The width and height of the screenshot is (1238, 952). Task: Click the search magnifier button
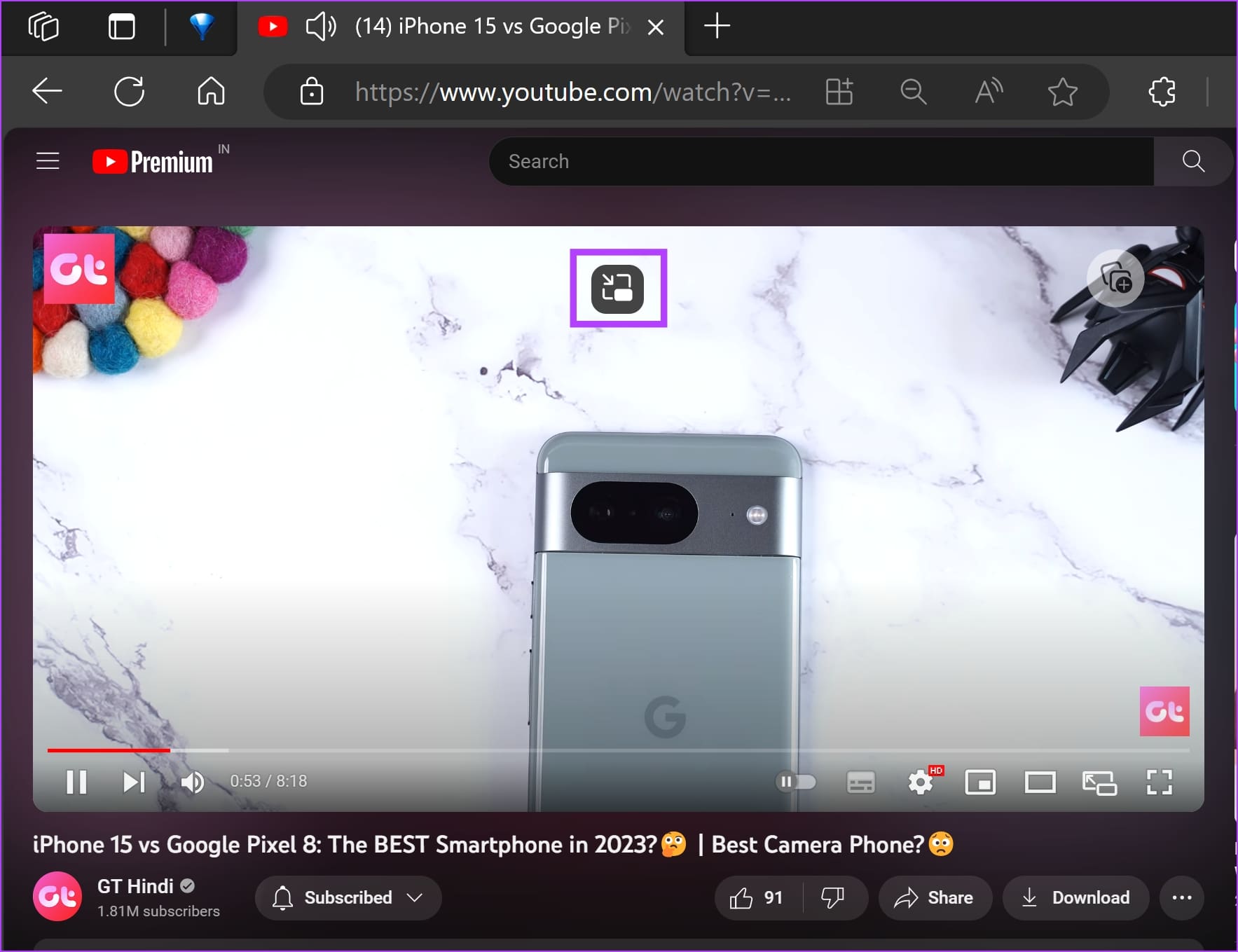[x=1193, y=161]
